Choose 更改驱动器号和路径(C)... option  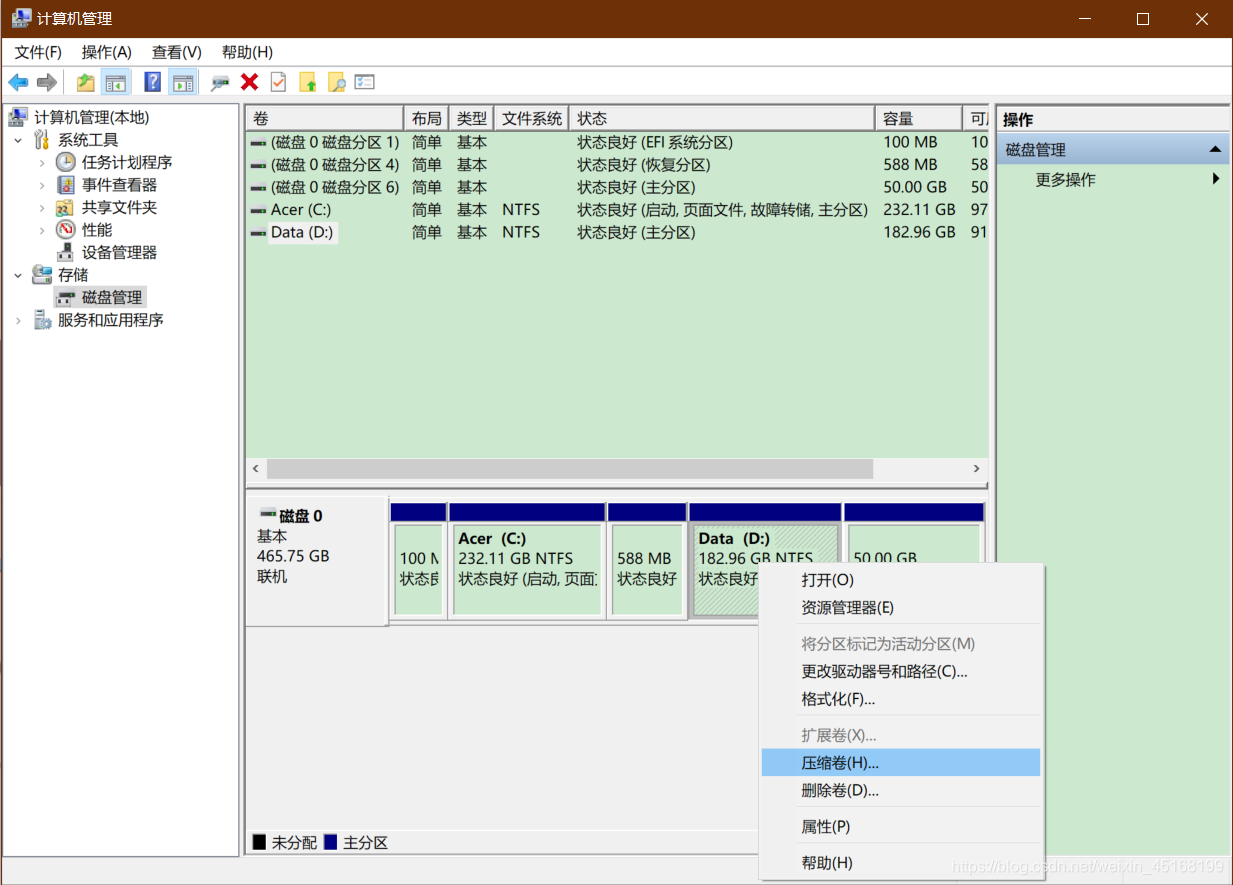coord(900,672)
